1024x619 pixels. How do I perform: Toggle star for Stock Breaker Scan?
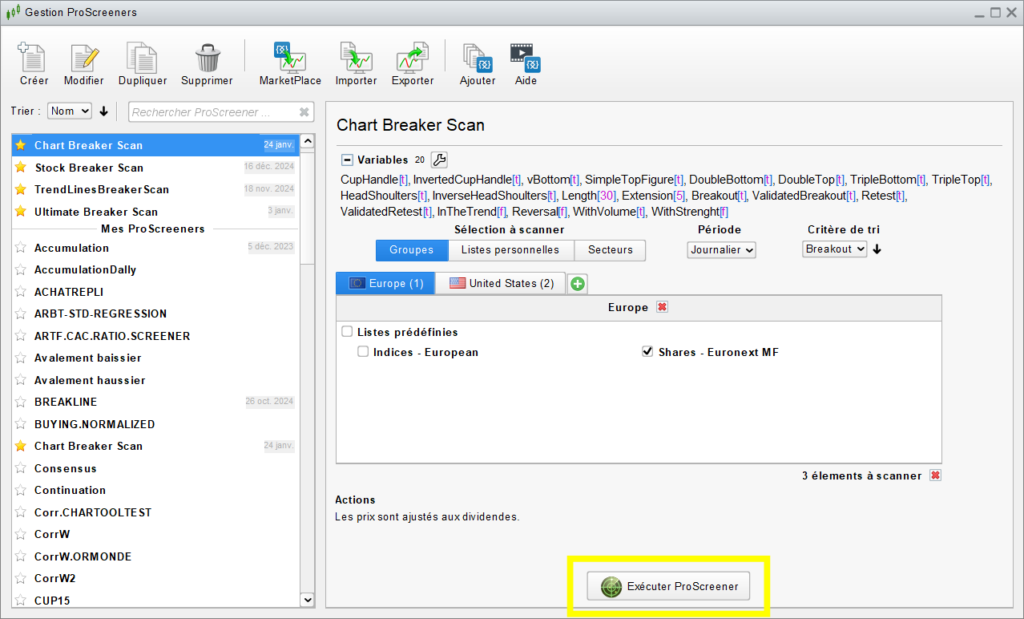tap(21, 167)
